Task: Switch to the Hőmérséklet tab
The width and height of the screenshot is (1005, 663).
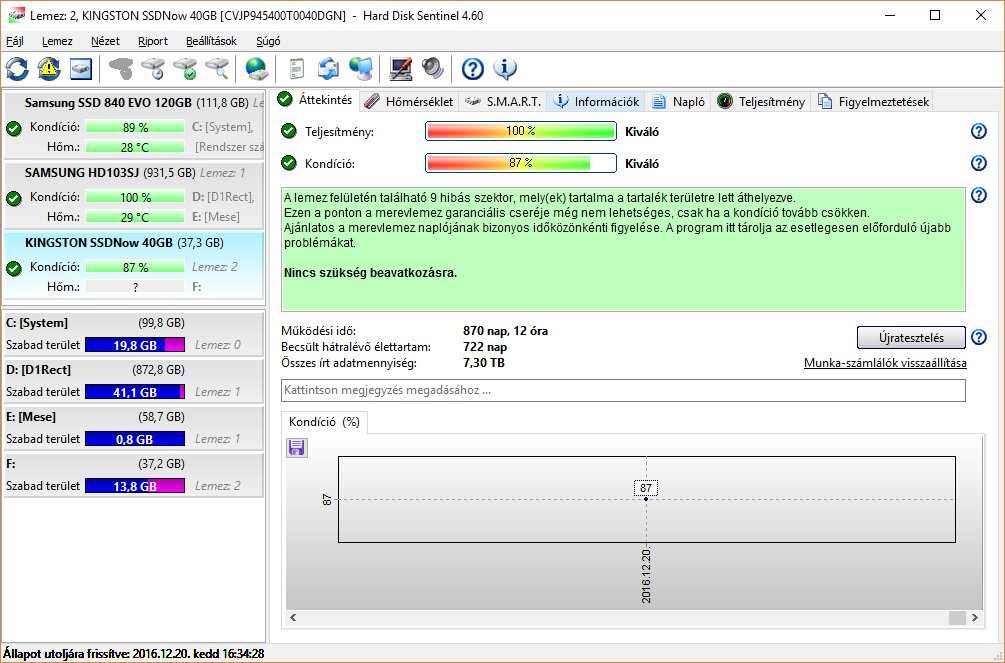Action: [x=408, y=101]
